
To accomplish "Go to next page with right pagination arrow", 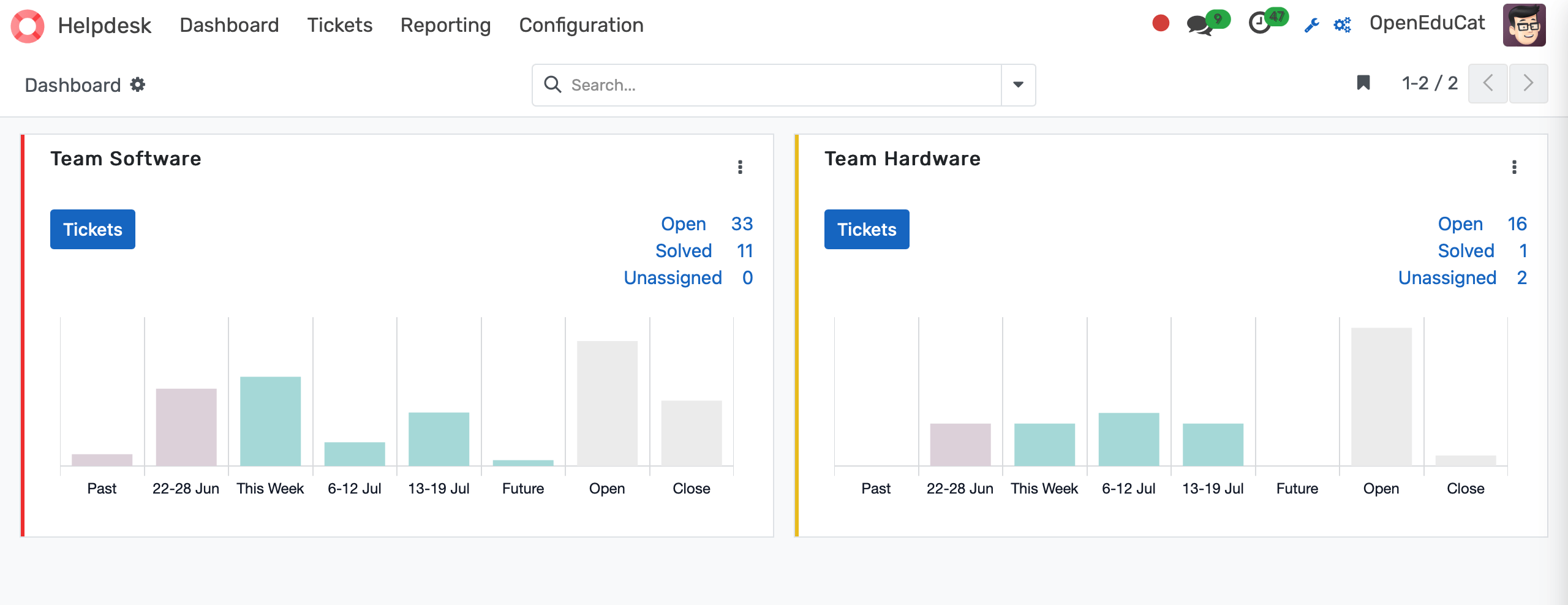I will (x=1529, y=83).
